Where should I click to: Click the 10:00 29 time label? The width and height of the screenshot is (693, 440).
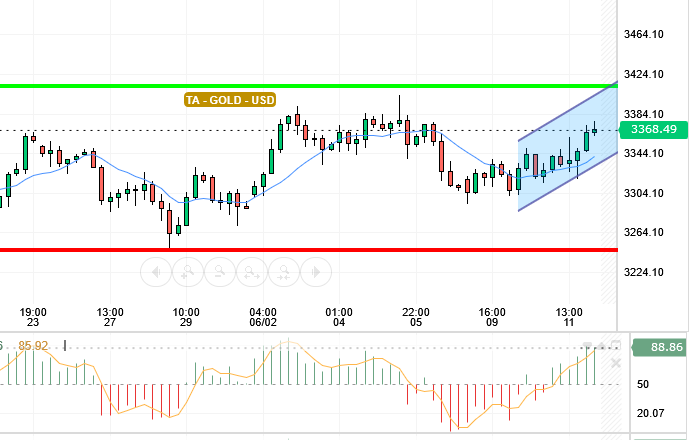(186, 317)
